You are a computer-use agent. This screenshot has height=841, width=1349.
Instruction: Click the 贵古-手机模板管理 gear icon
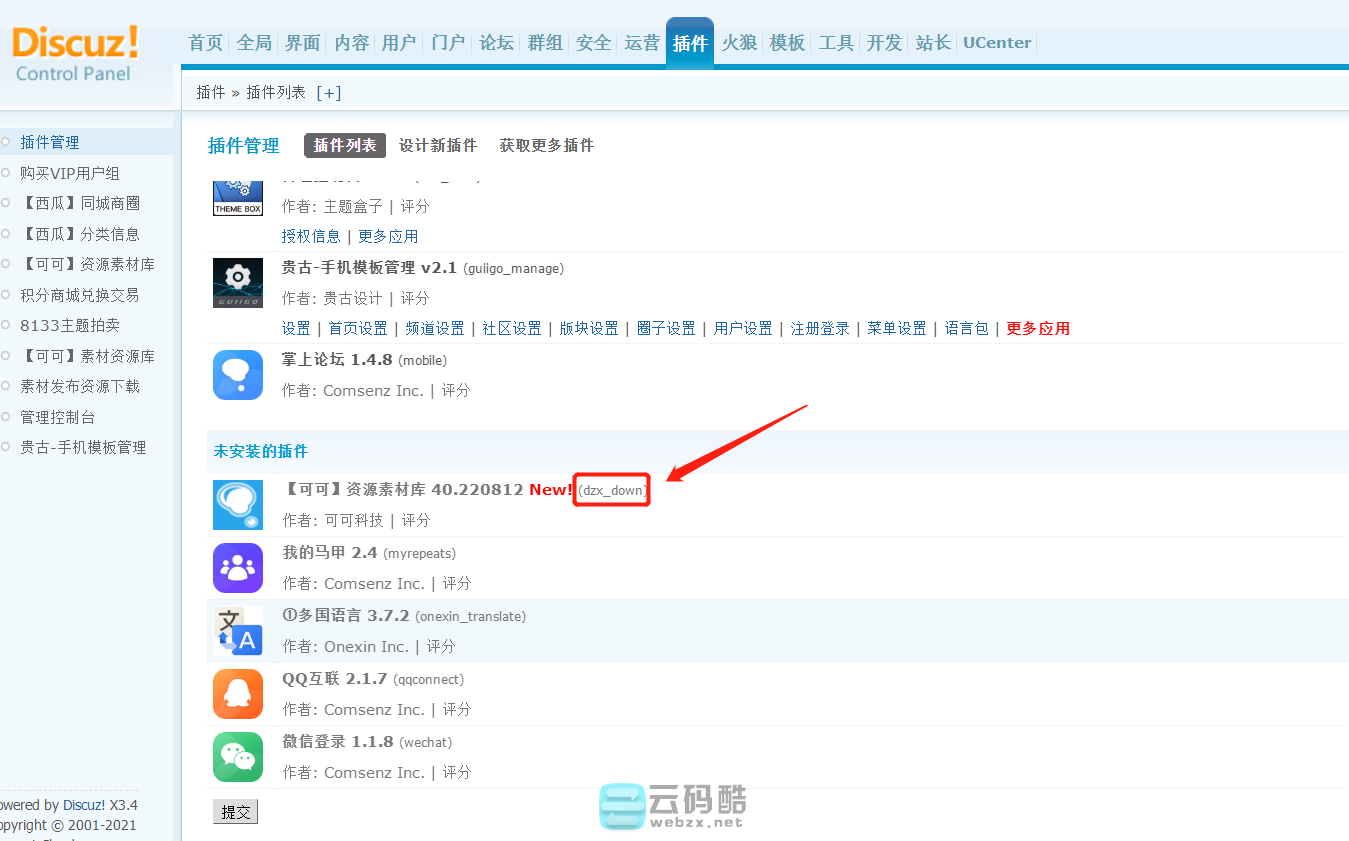click(238, 283)
